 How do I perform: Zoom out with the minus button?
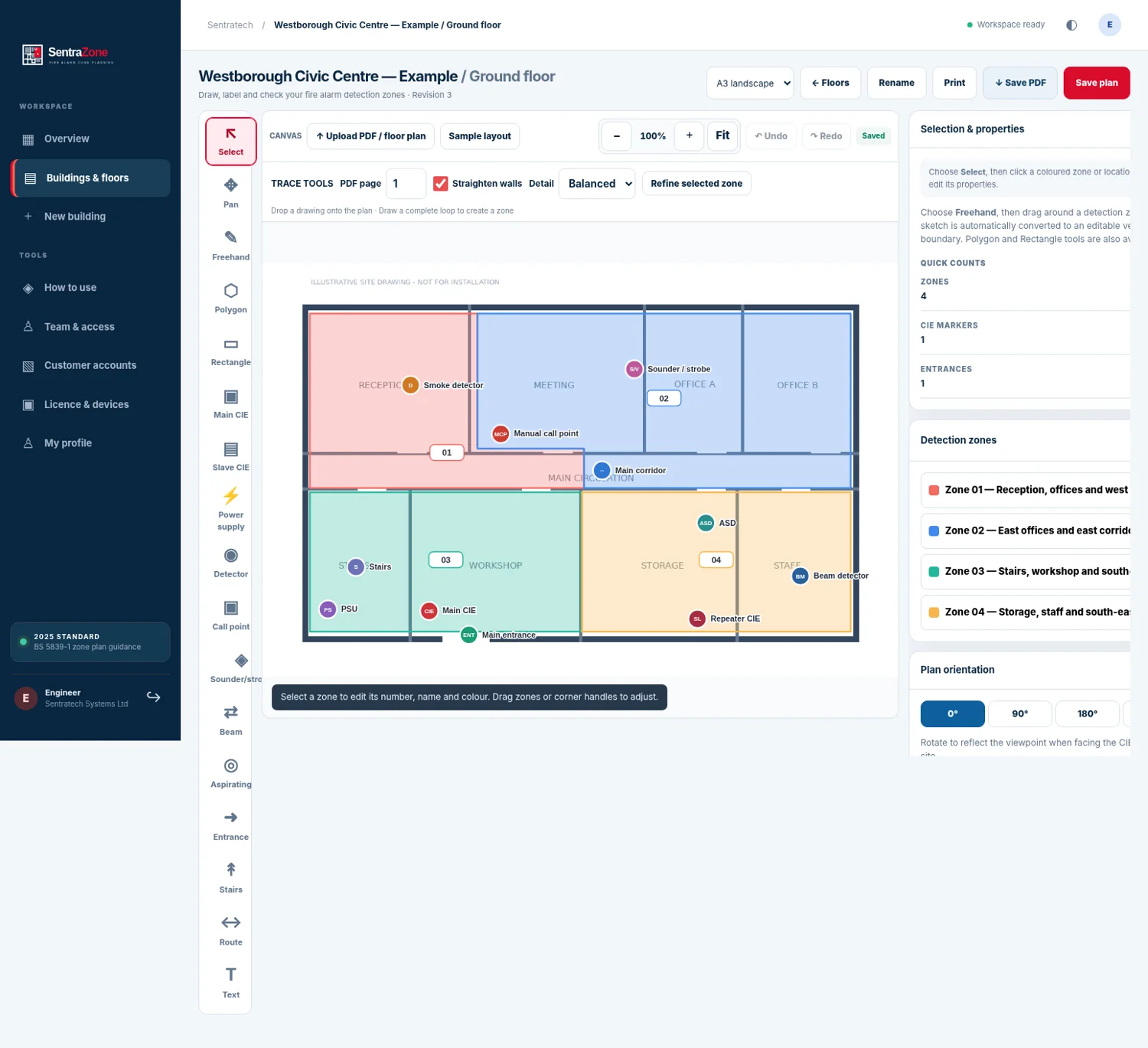616,136
